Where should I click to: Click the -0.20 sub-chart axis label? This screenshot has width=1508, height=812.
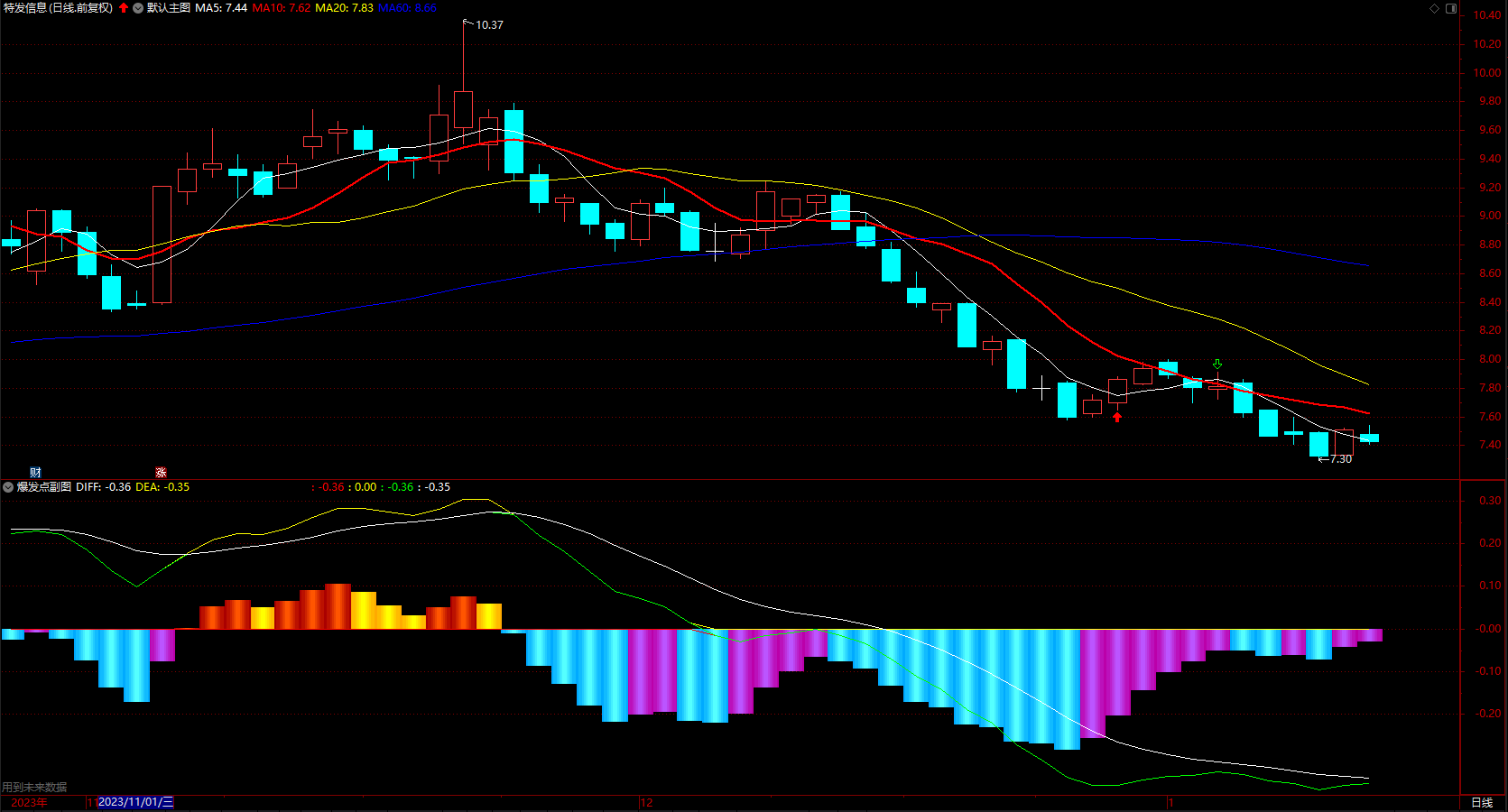click(x=1488, y=714)
